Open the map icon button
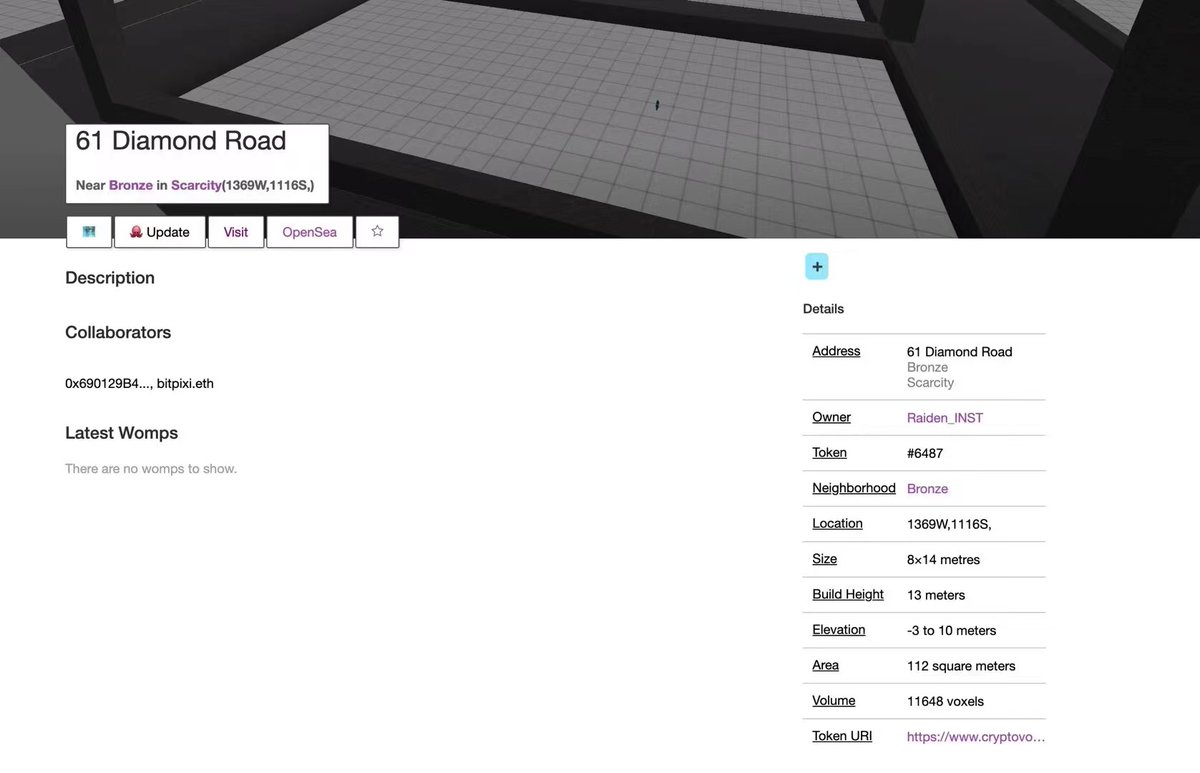The width and height of the screenshot is (1200, 773). pyautogui.click(x=89, y=232)
